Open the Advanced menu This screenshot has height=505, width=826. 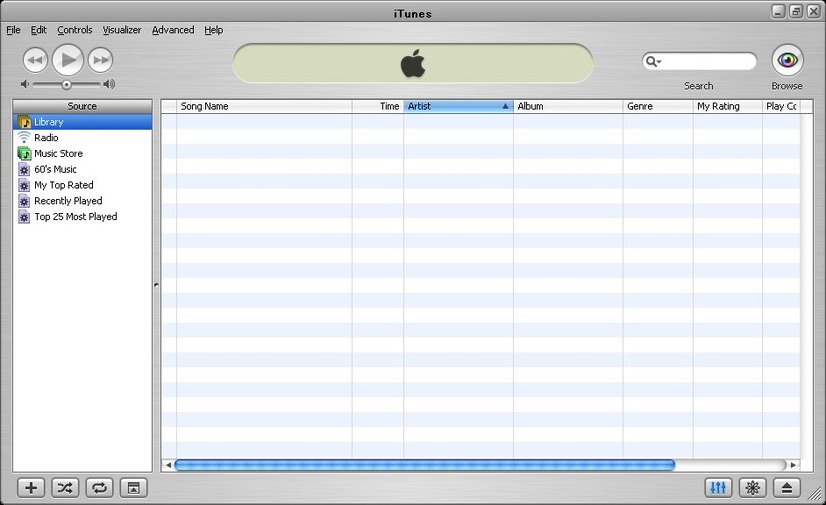pyautogui.click(x=173, y=30)
